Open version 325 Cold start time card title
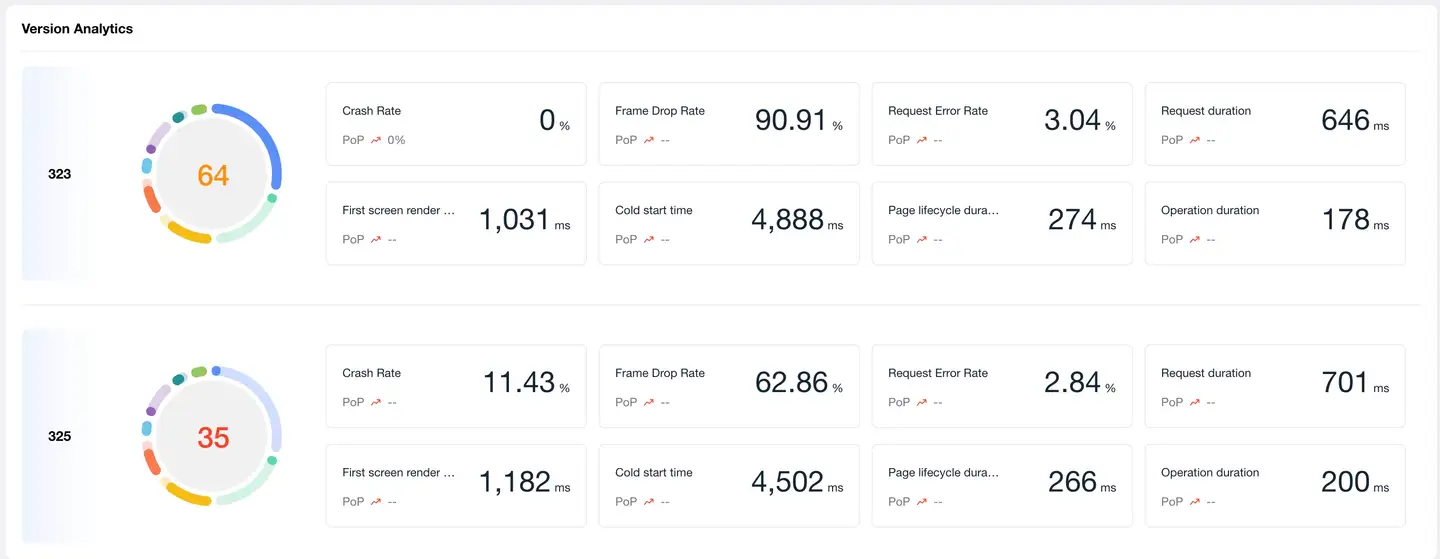Image resolution: width=1440 pixels, height=559 pixels. [x=654, y=473]
